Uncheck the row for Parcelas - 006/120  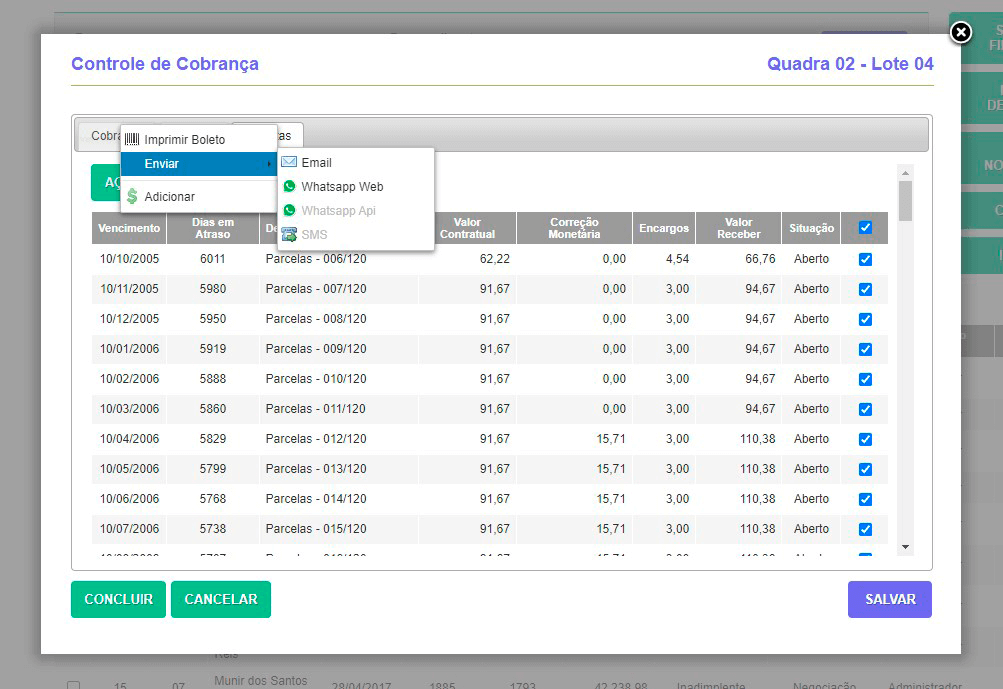pyautogui.click(x=865, y=259)
